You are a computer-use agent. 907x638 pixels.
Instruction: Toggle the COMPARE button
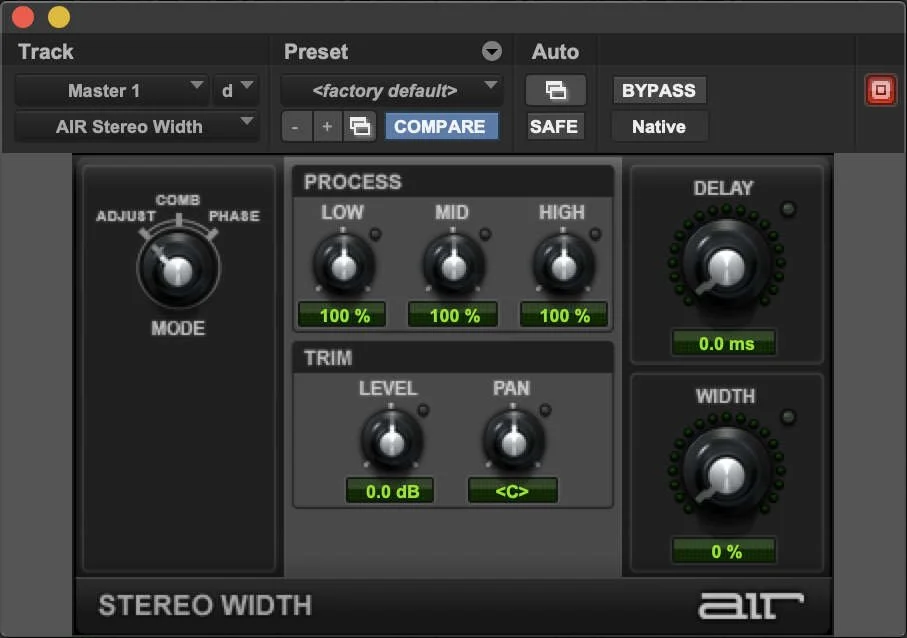point(441,126)
